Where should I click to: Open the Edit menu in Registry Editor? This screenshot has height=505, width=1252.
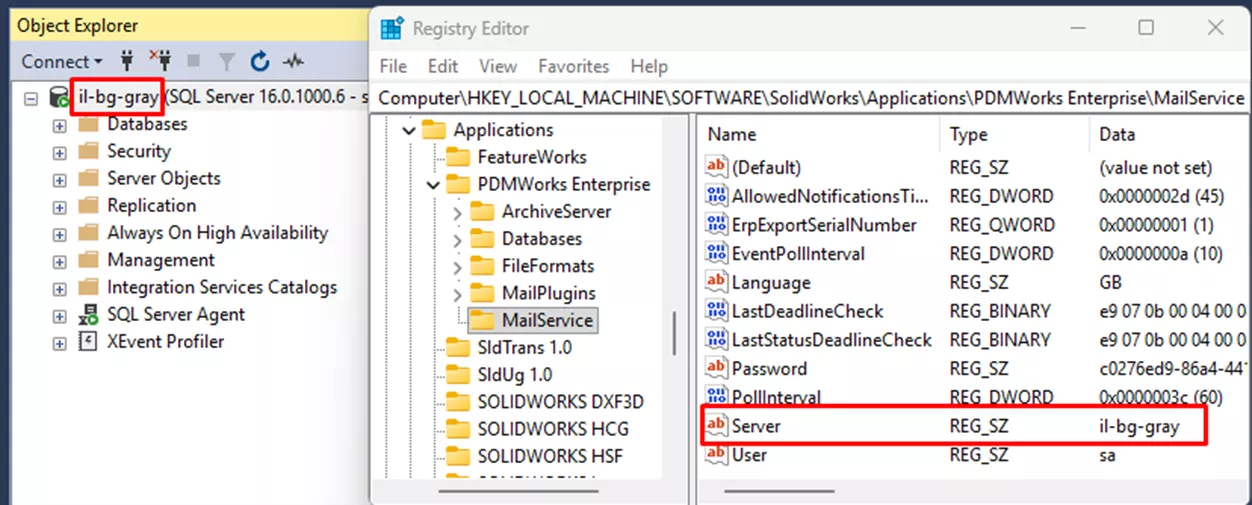[x=443, y=66]
